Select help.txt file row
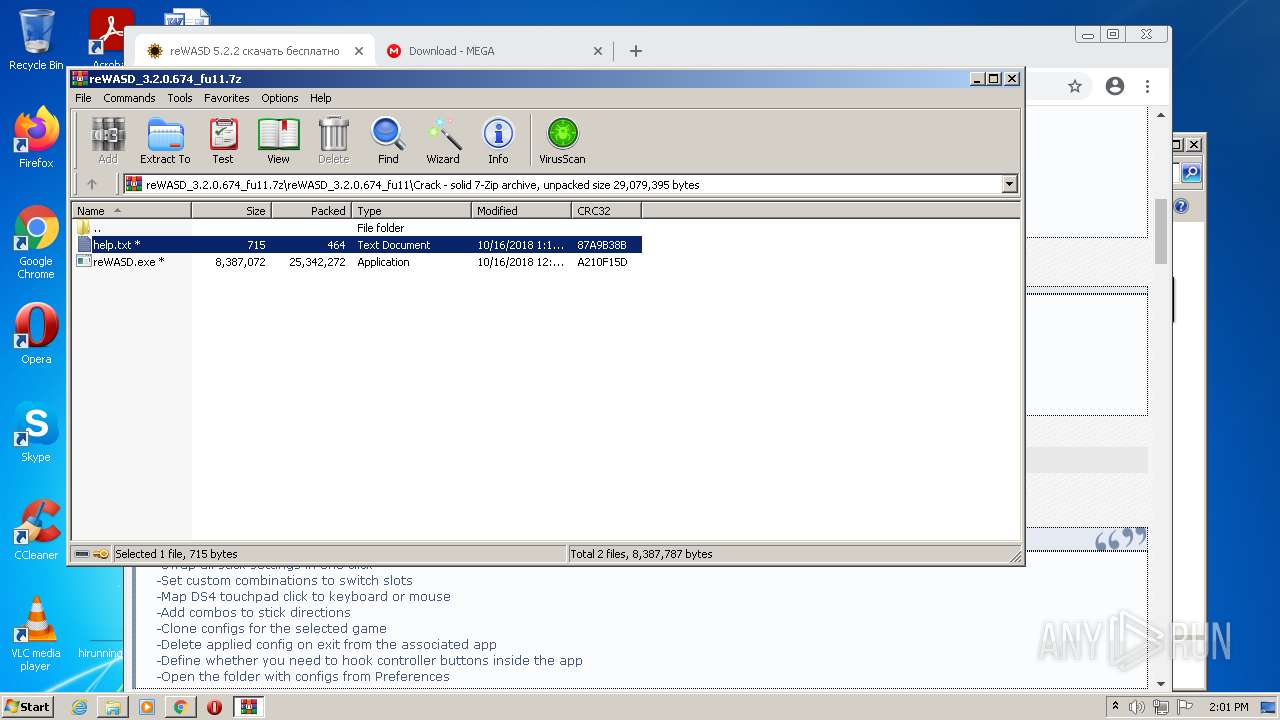This screenshot has width=1280, height=720. (x=357, y=245)
